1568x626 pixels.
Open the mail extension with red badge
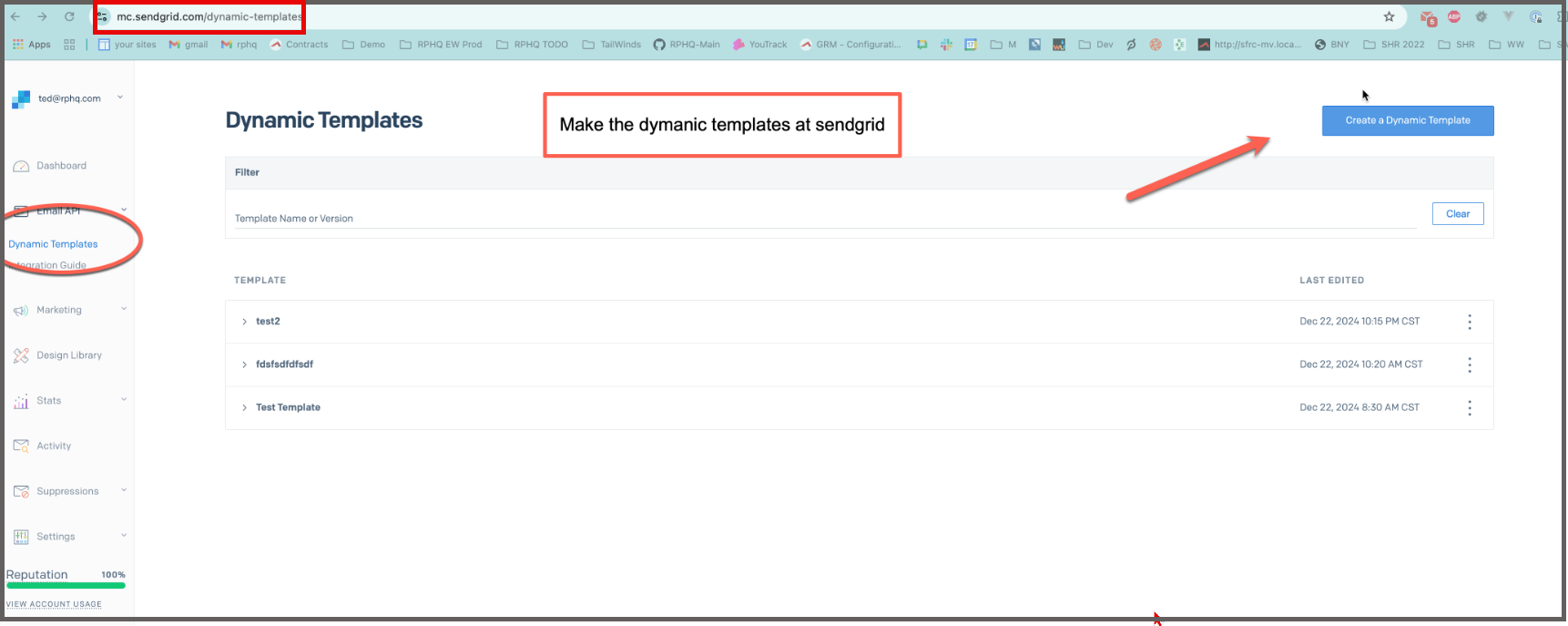[1428, 17]
